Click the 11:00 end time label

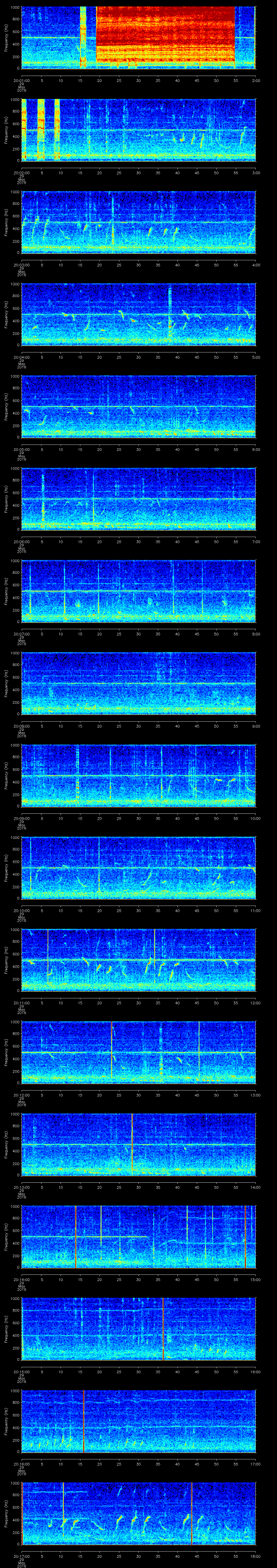coord(255,910)
